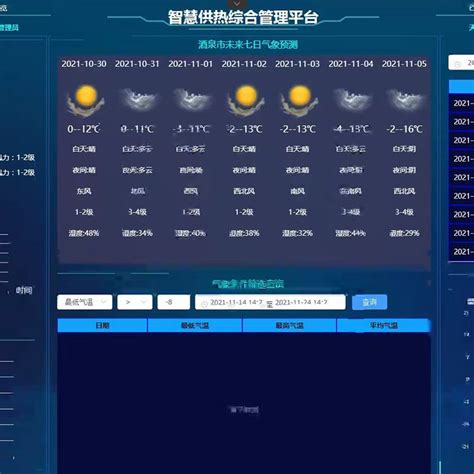Click the temperature value input showing -8
The width and height of the screenshot is (474, 474).
[174, 302]
